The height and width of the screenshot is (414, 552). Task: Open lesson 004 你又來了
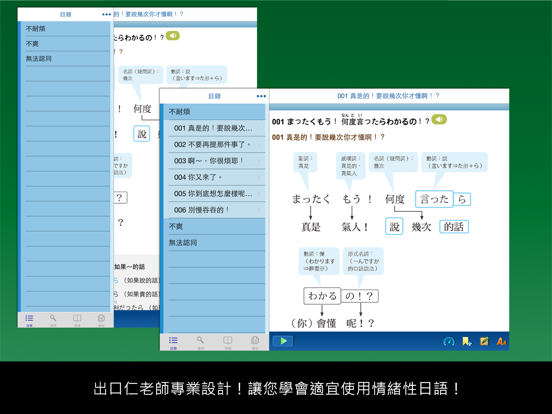click(x=214, y=177)
